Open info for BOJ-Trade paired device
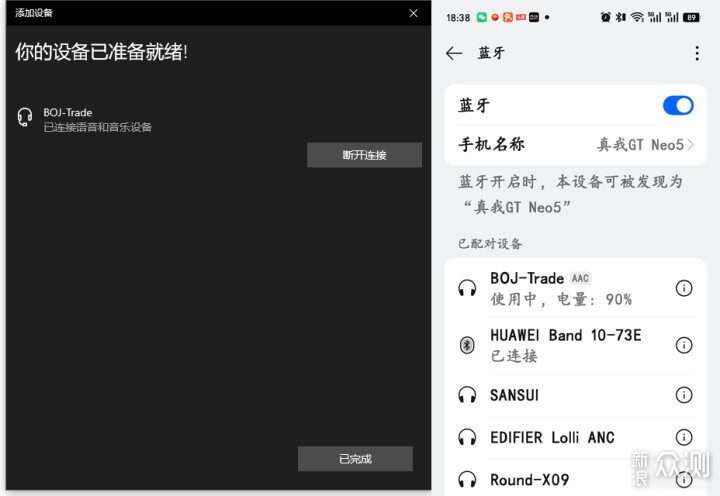 684,288
